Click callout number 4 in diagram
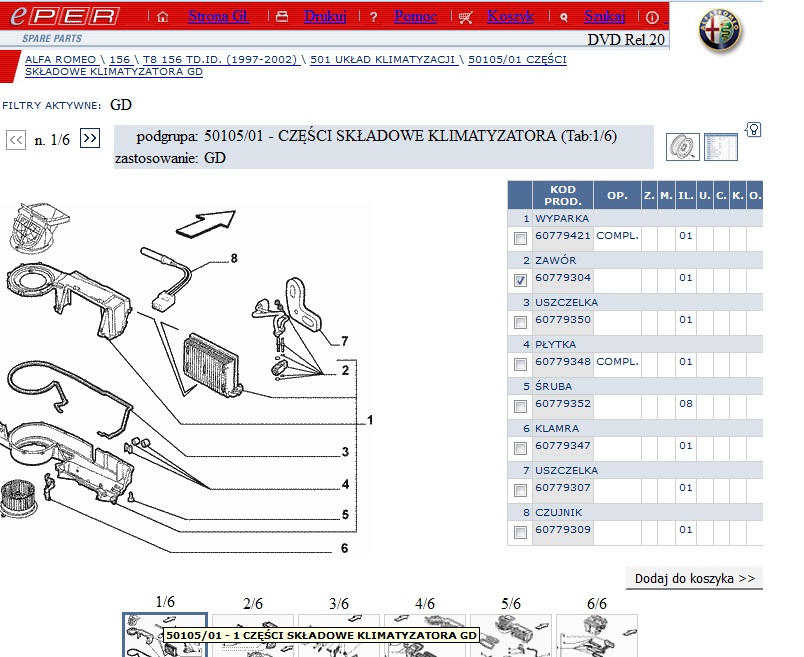 (345, 485)
